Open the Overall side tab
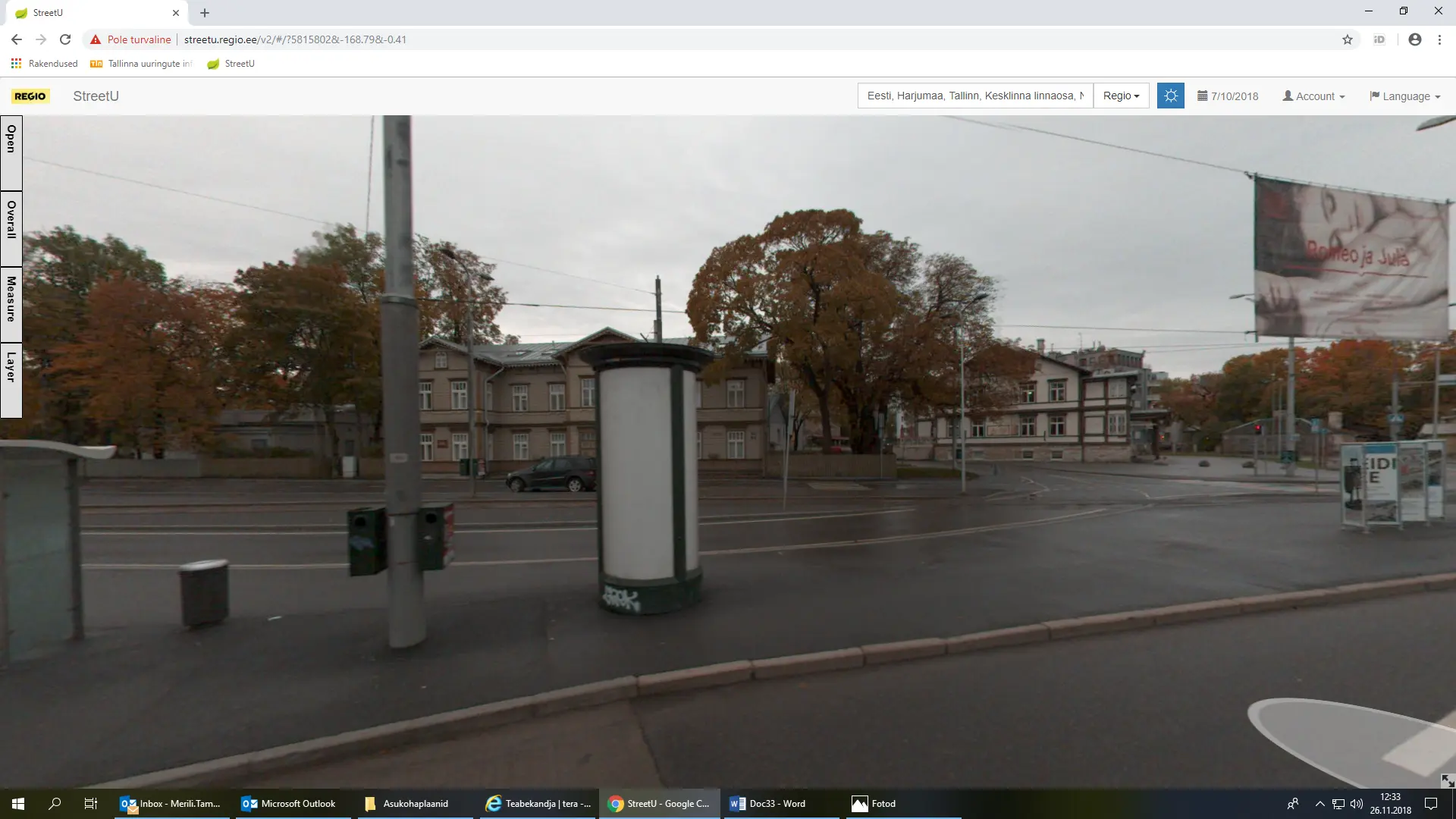1456x819 pixels. coord(11,228)
